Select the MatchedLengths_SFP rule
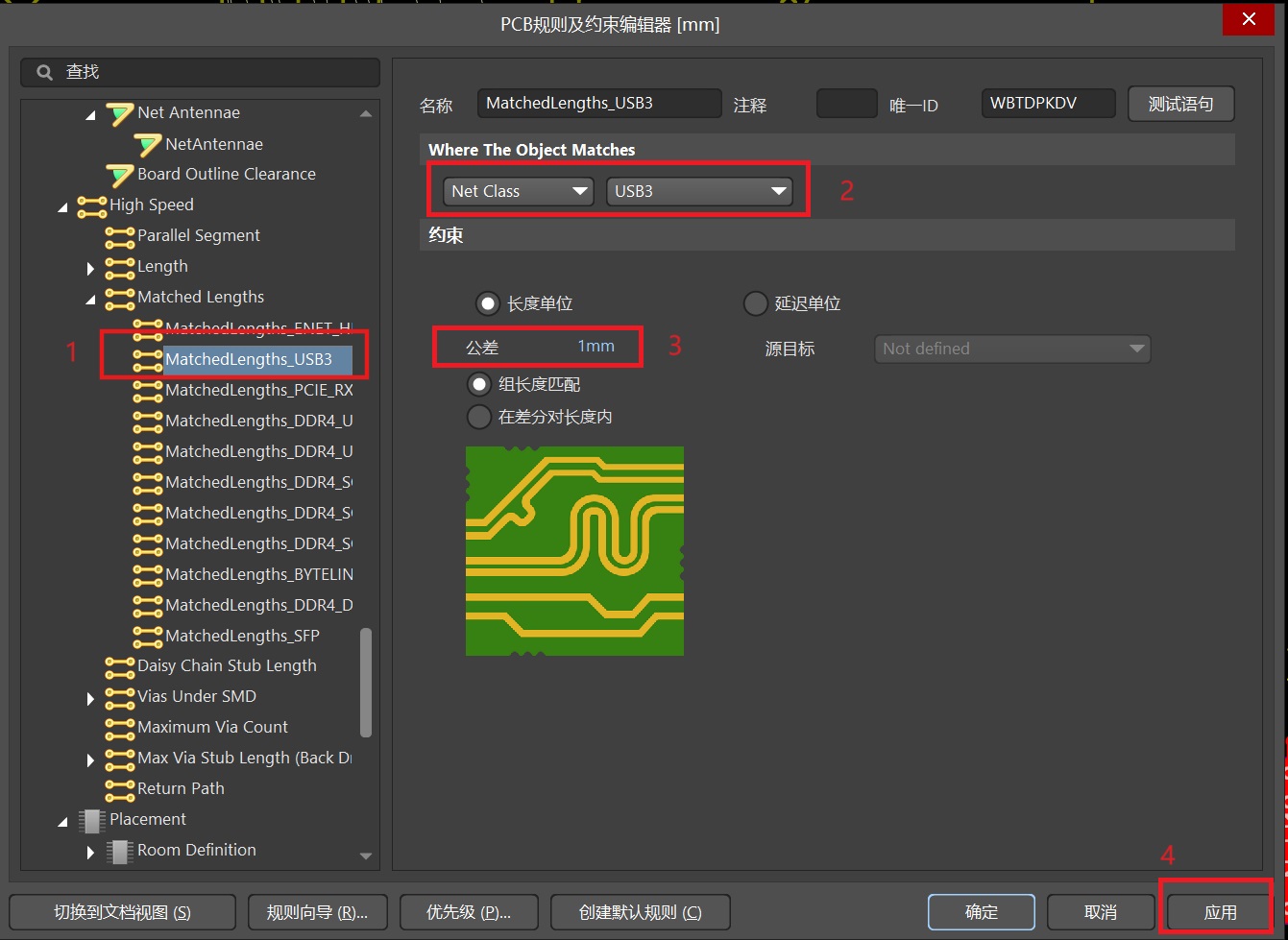The height and width of the screenshot is (940, 1288). point(242,637)
